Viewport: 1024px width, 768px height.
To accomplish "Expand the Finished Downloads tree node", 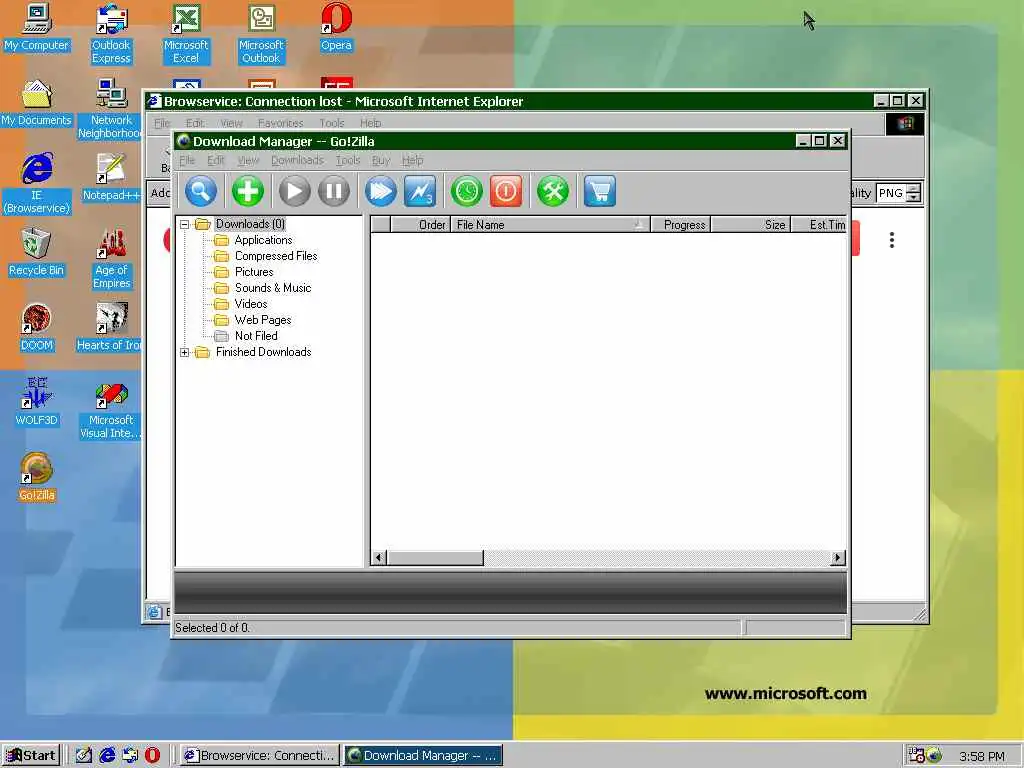I will click(185, 352).
